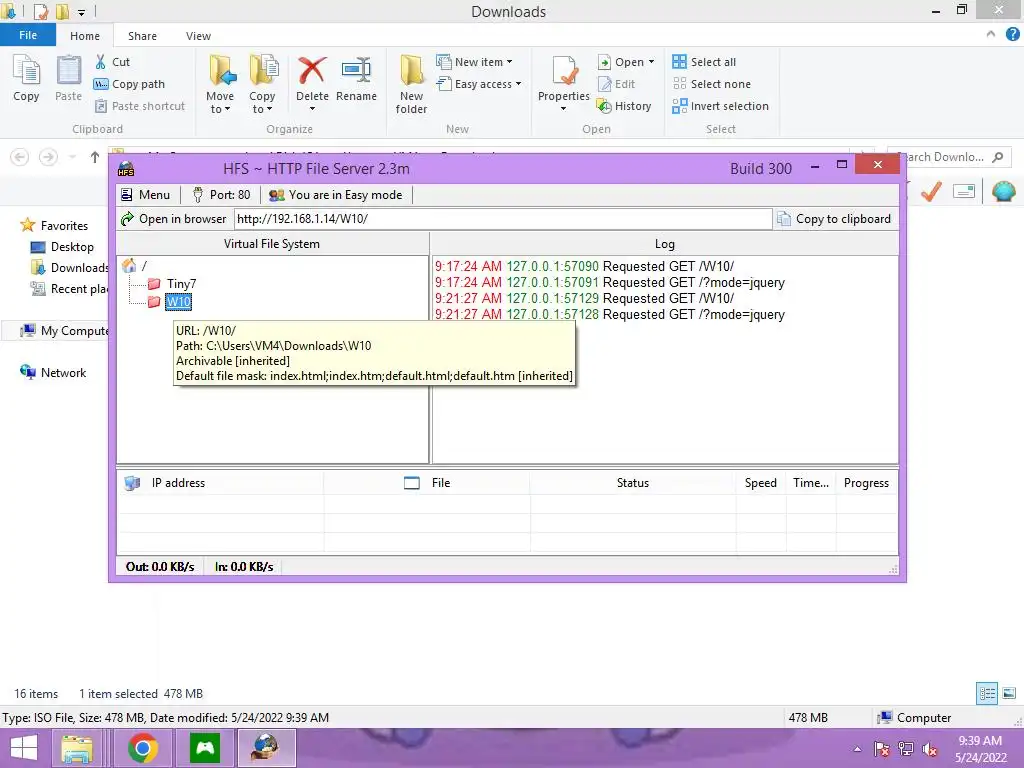
Task: Click the Cut scissors command
Action: tap(112, 62)
